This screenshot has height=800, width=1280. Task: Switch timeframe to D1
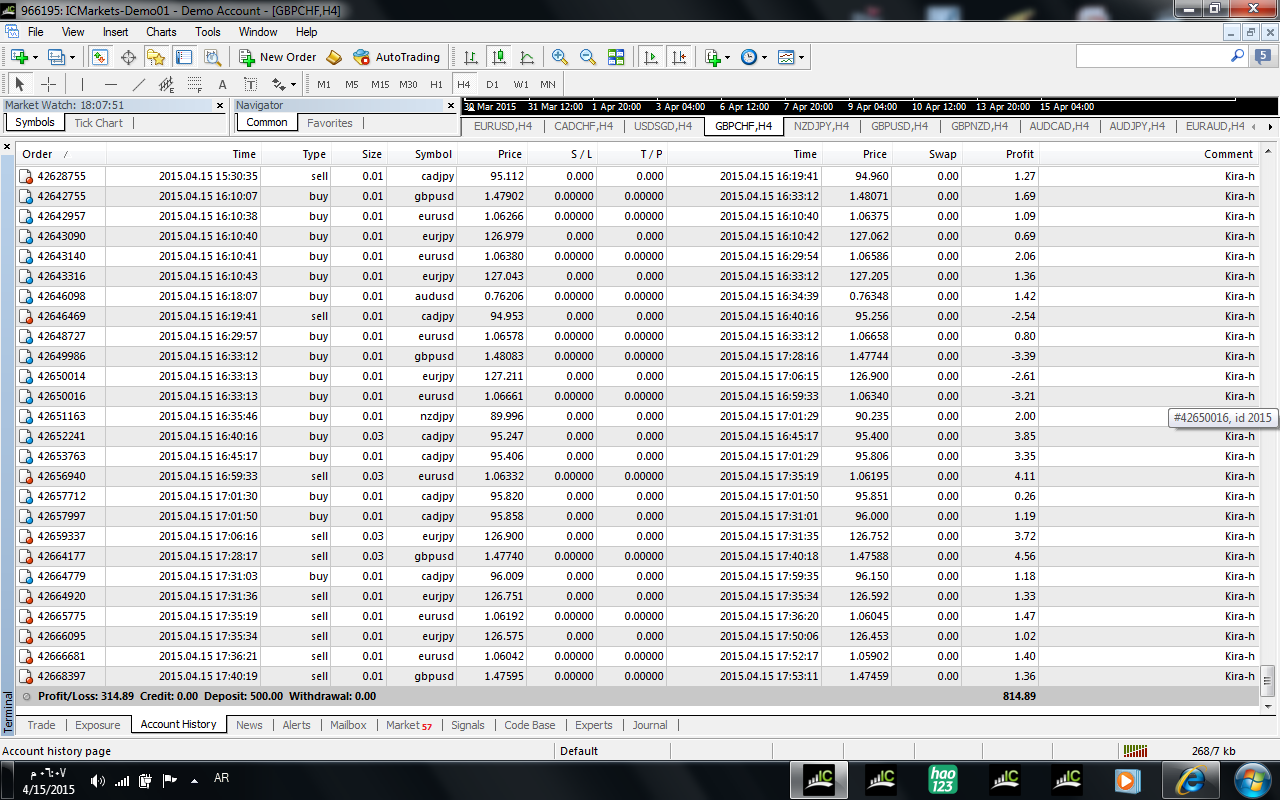click(492, 84)
